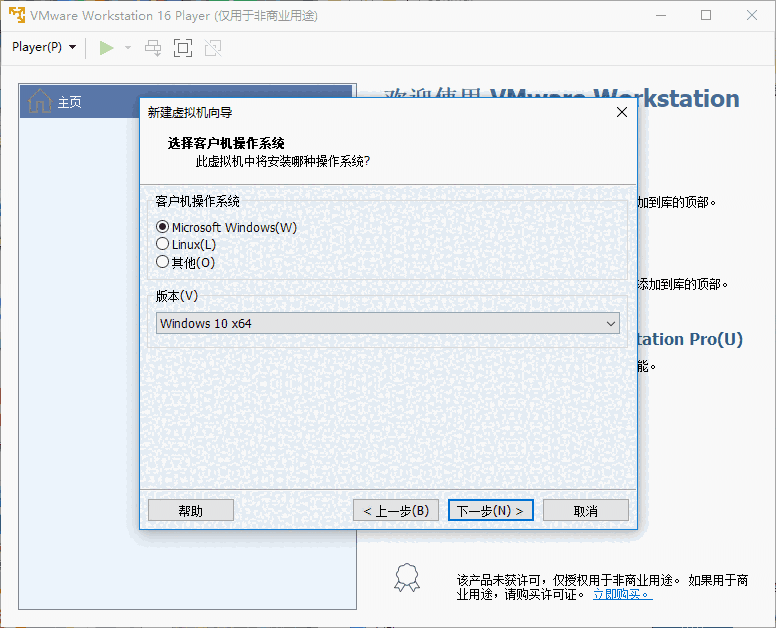This screenshot has height=628, width=776.
Task: Click the VMware Workstation logo in title bar
Action: (x=17, y=15)
